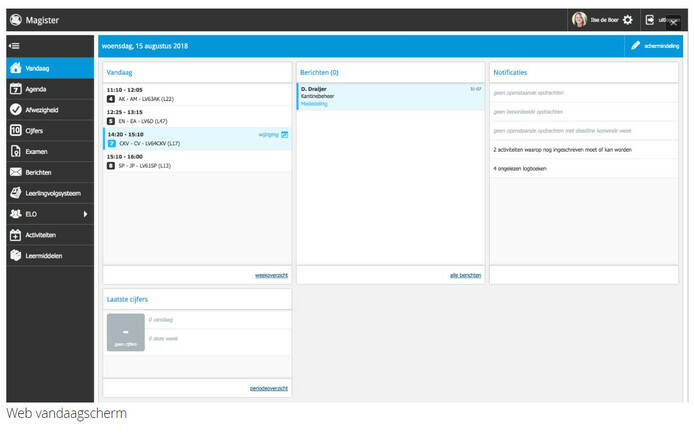Select the 11:10 - 12:05 lesson row
Image resolution: width=694 pixels, height=435 pixels.
197,94
